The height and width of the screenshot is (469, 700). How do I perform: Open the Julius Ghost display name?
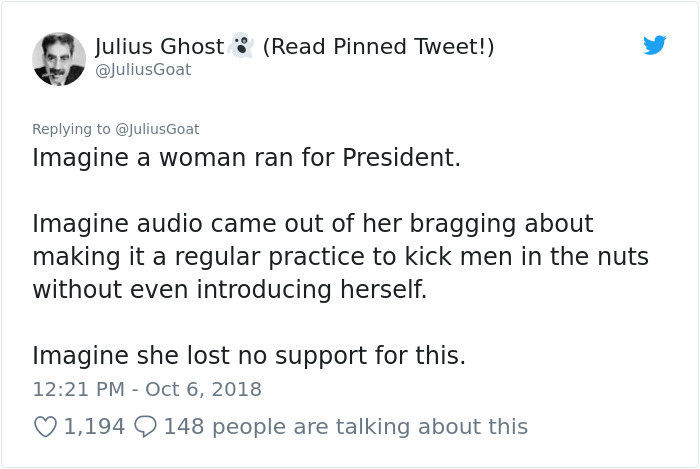click(159, 47)
